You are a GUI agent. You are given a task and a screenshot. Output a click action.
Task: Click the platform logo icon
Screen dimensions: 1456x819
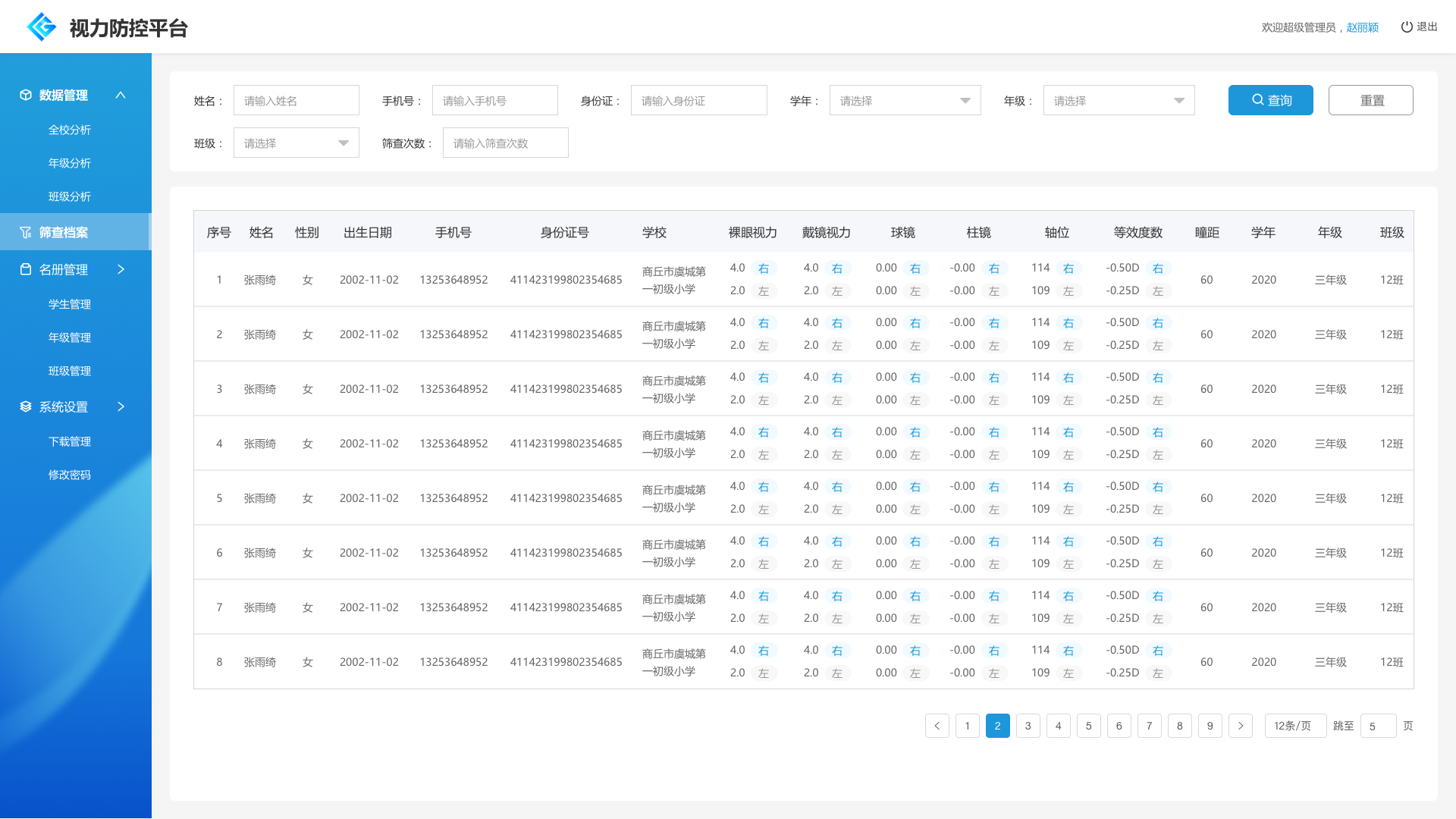(42, 27)
